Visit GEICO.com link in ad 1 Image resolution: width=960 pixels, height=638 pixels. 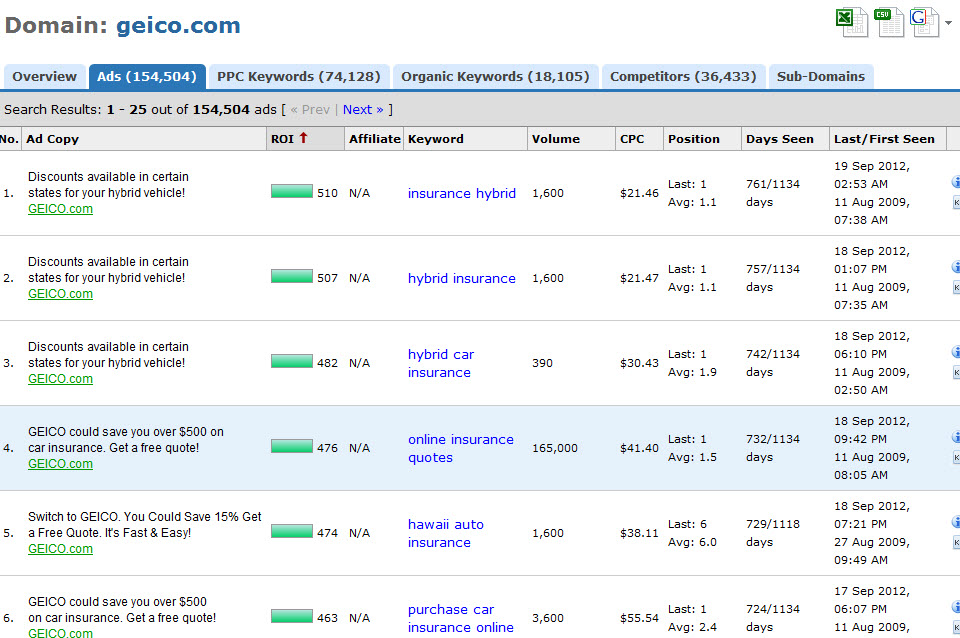click(61, 209)
